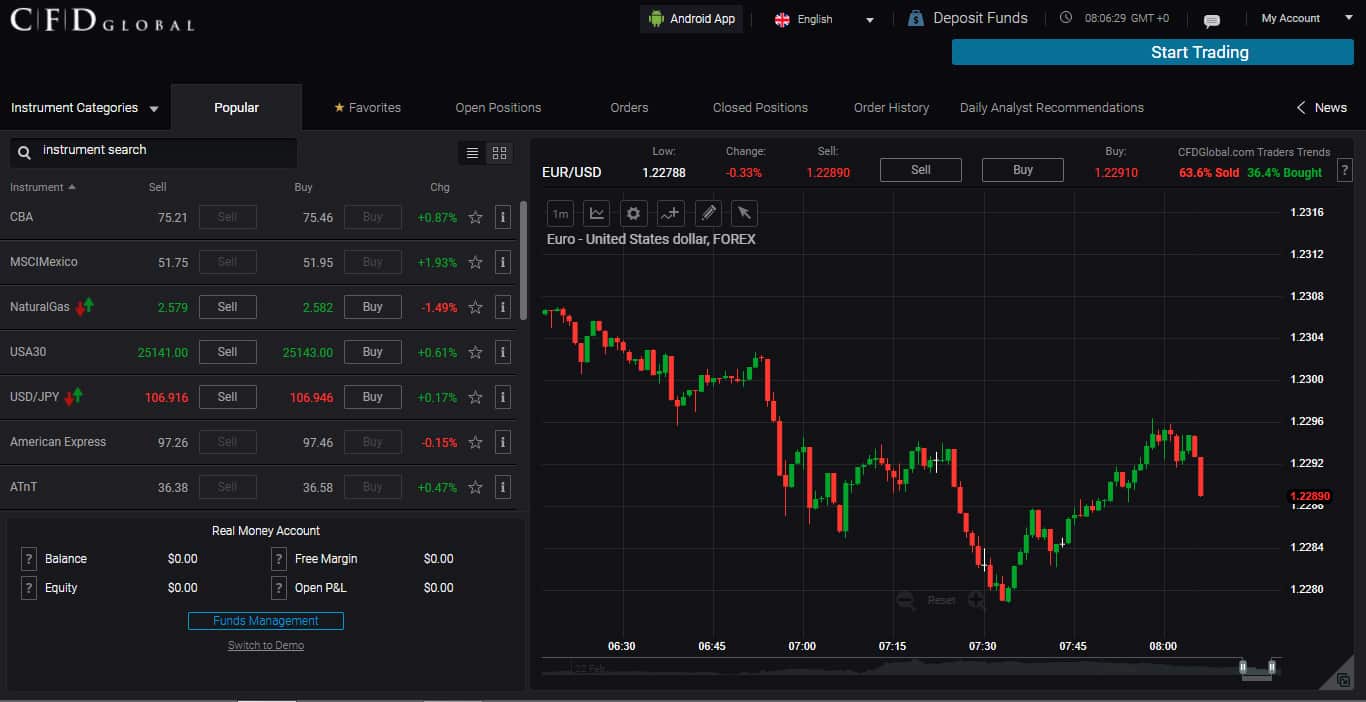Sell NaturalGas at 2.579
This screenshot has height=702, width=1366.
(228, 307)
